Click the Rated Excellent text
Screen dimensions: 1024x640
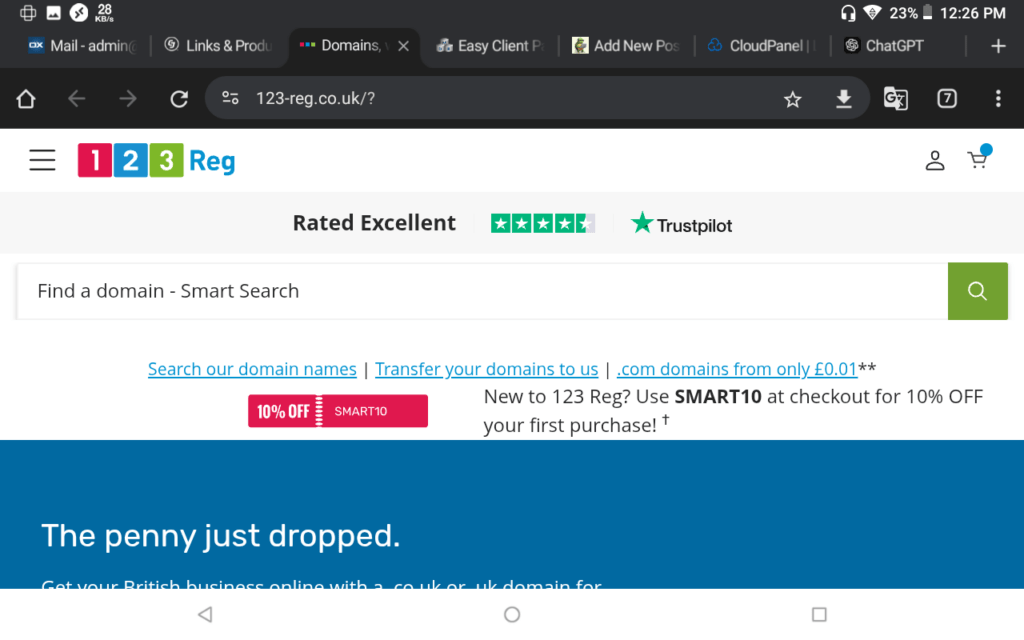pos(374,223)
